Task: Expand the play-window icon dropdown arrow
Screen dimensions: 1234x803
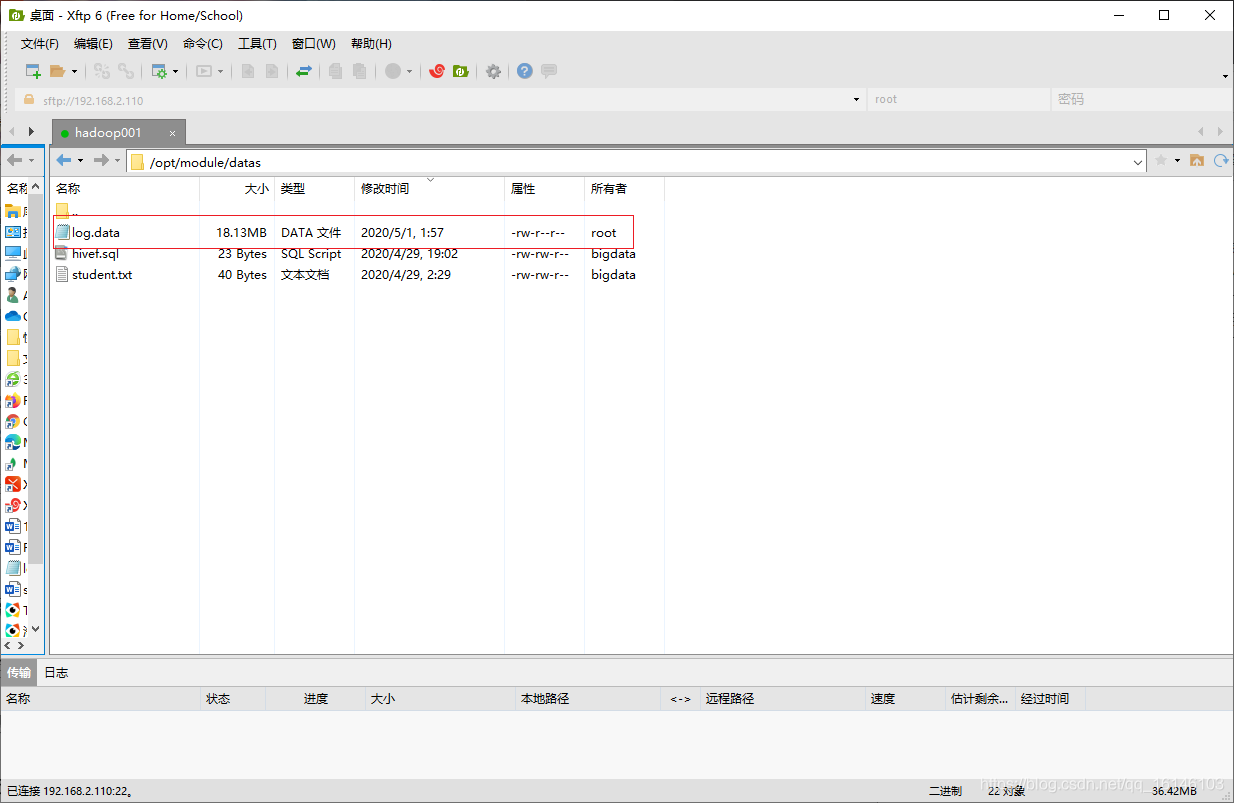Action: [220, 71]
